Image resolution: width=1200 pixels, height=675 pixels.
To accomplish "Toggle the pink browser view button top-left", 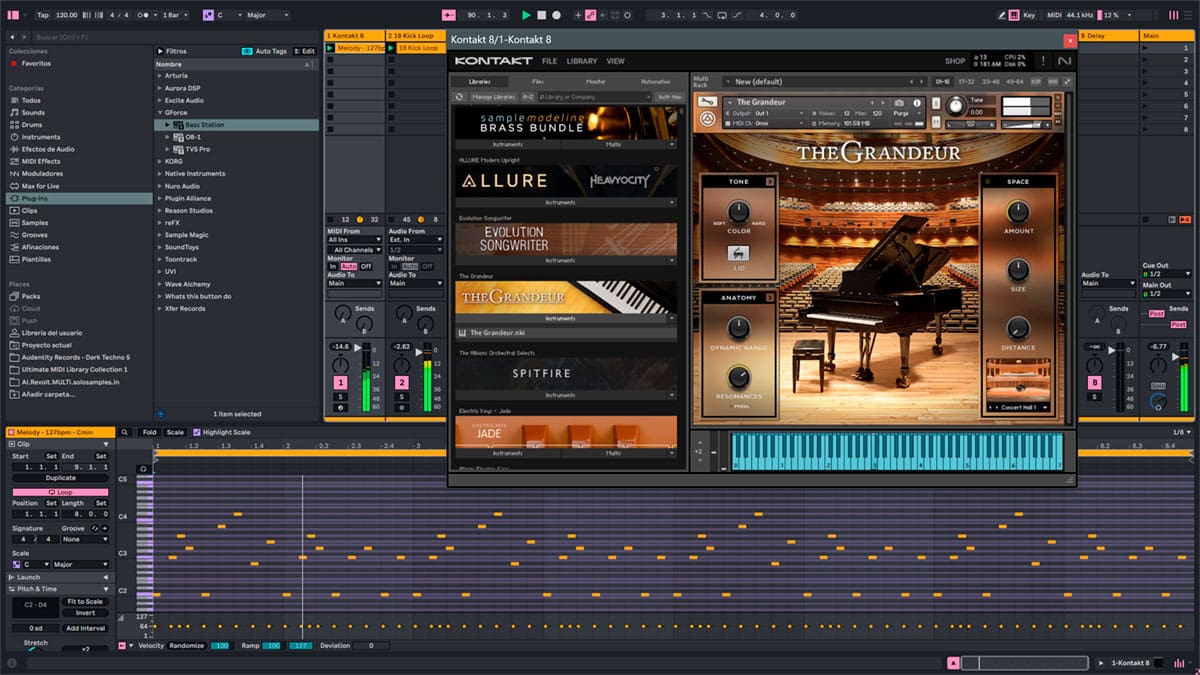I will pos(13,15).
